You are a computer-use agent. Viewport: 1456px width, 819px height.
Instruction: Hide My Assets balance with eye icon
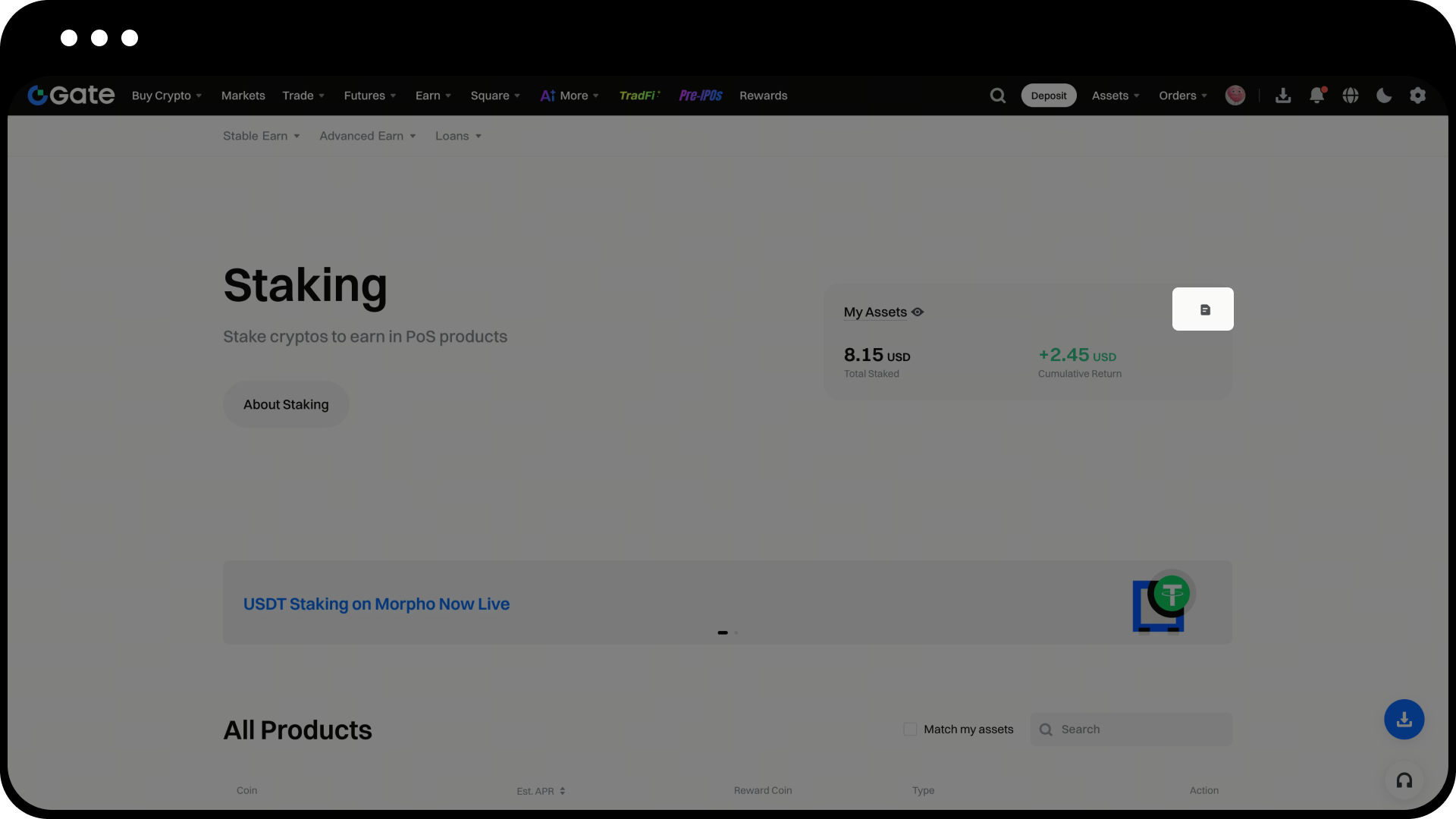point(918,312)
